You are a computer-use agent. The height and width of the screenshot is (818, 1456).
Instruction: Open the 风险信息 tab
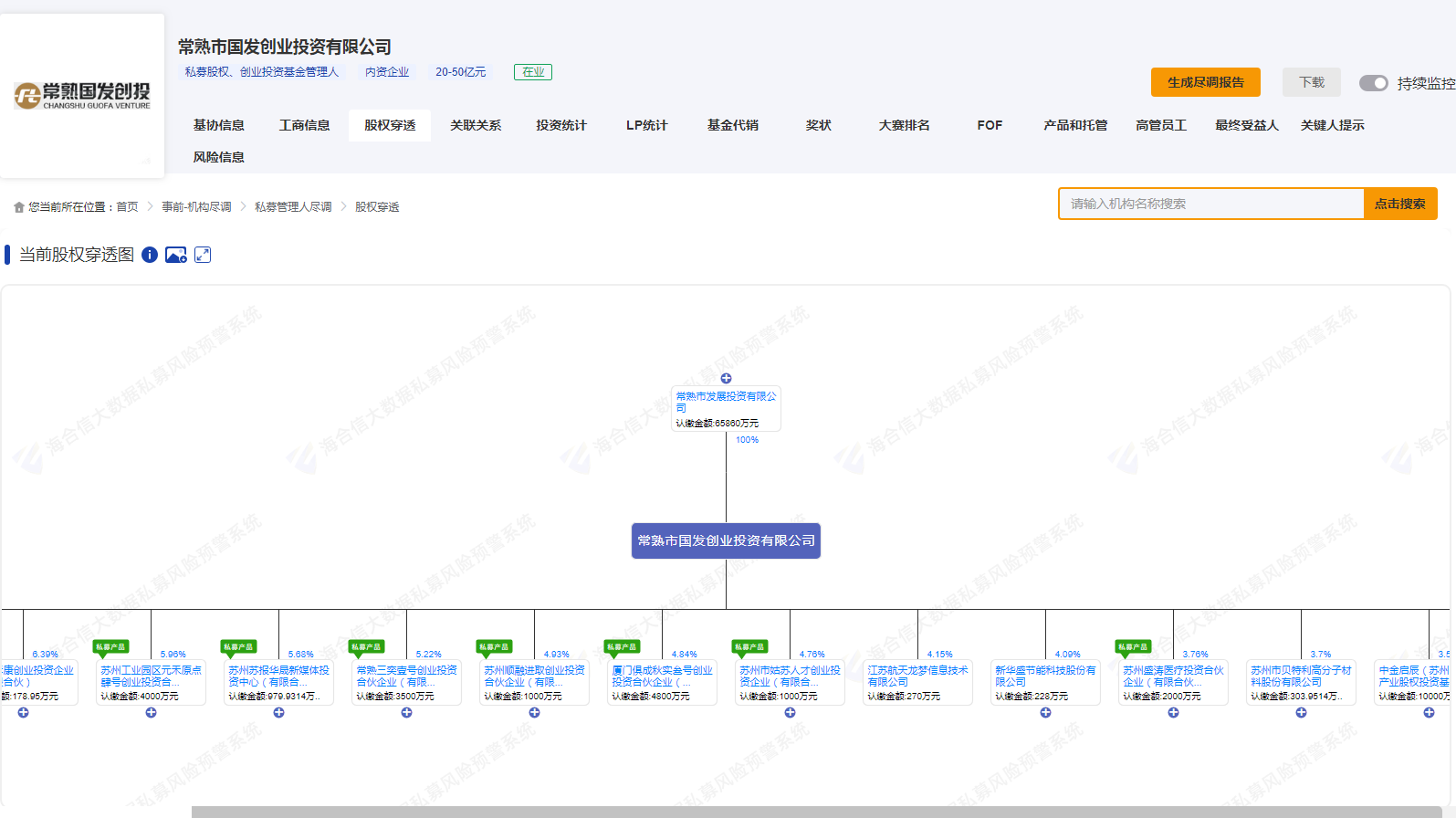click(219, 157)
